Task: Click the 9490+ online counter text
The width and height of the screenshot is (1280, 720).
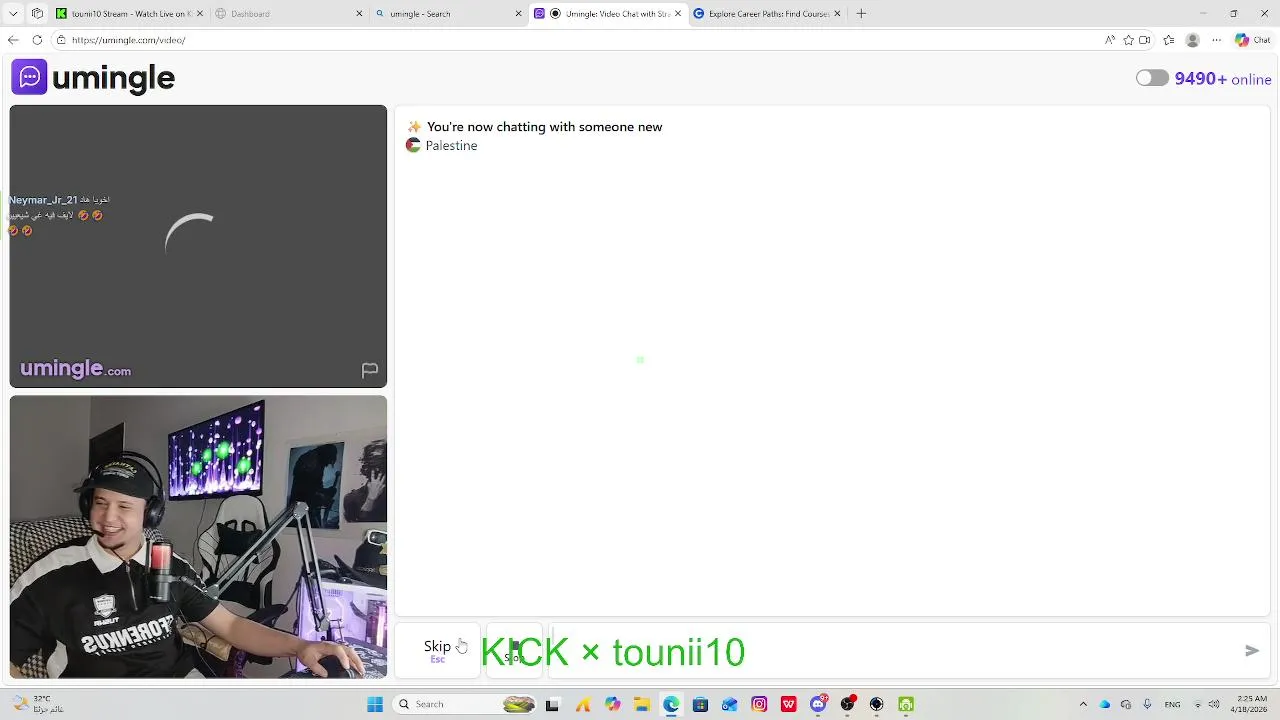Action: [1223, 79]
